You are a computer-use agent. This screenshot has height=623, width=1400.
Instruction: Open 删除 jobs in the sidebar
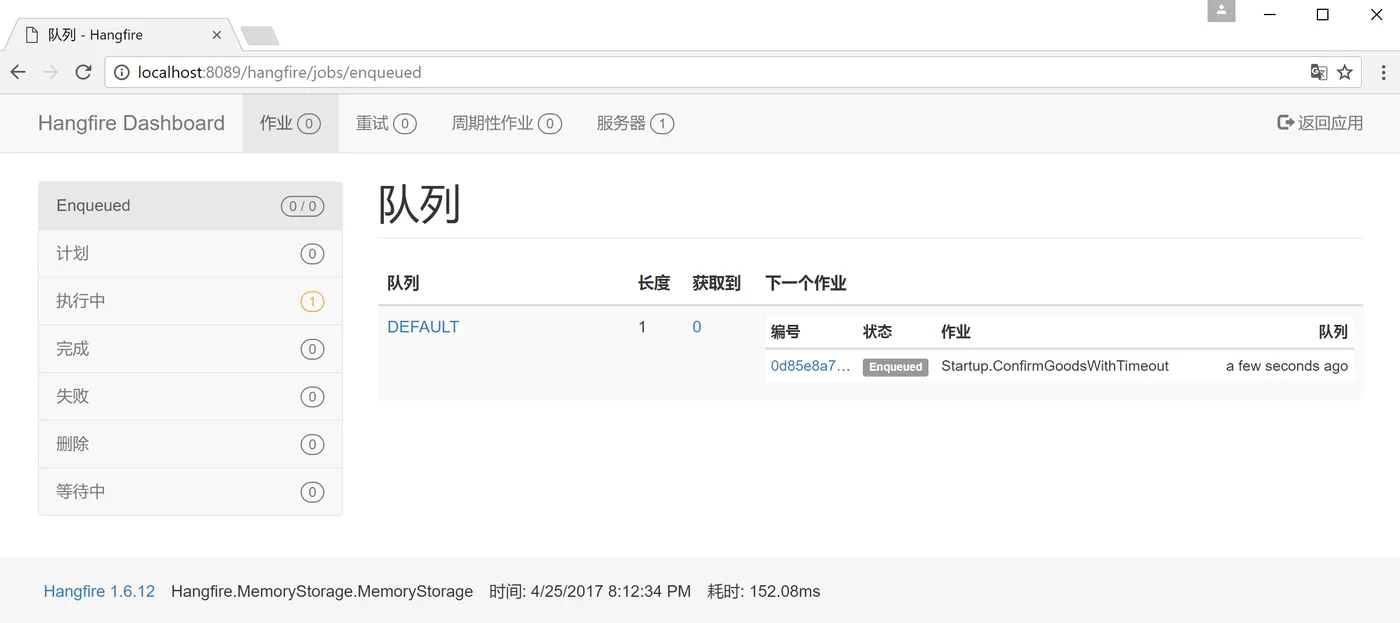click(x=190, y=444)
